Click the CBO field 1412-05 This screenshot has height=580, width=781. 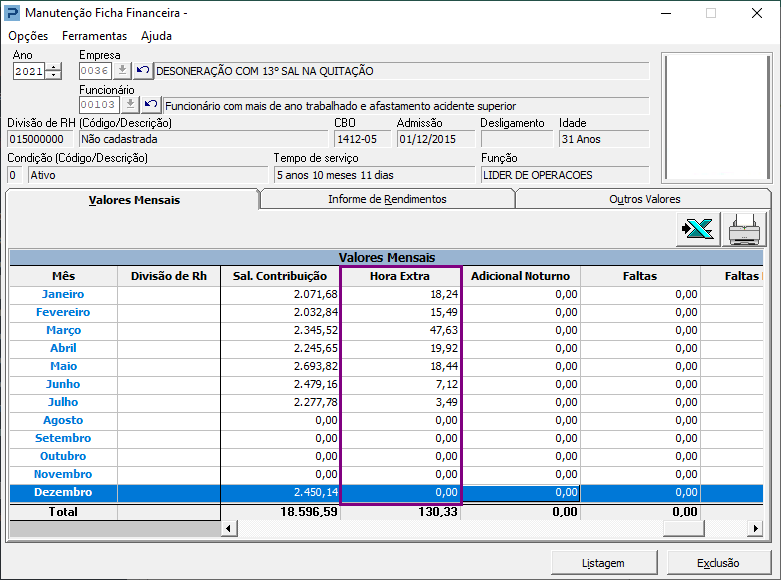coord(362,139)
